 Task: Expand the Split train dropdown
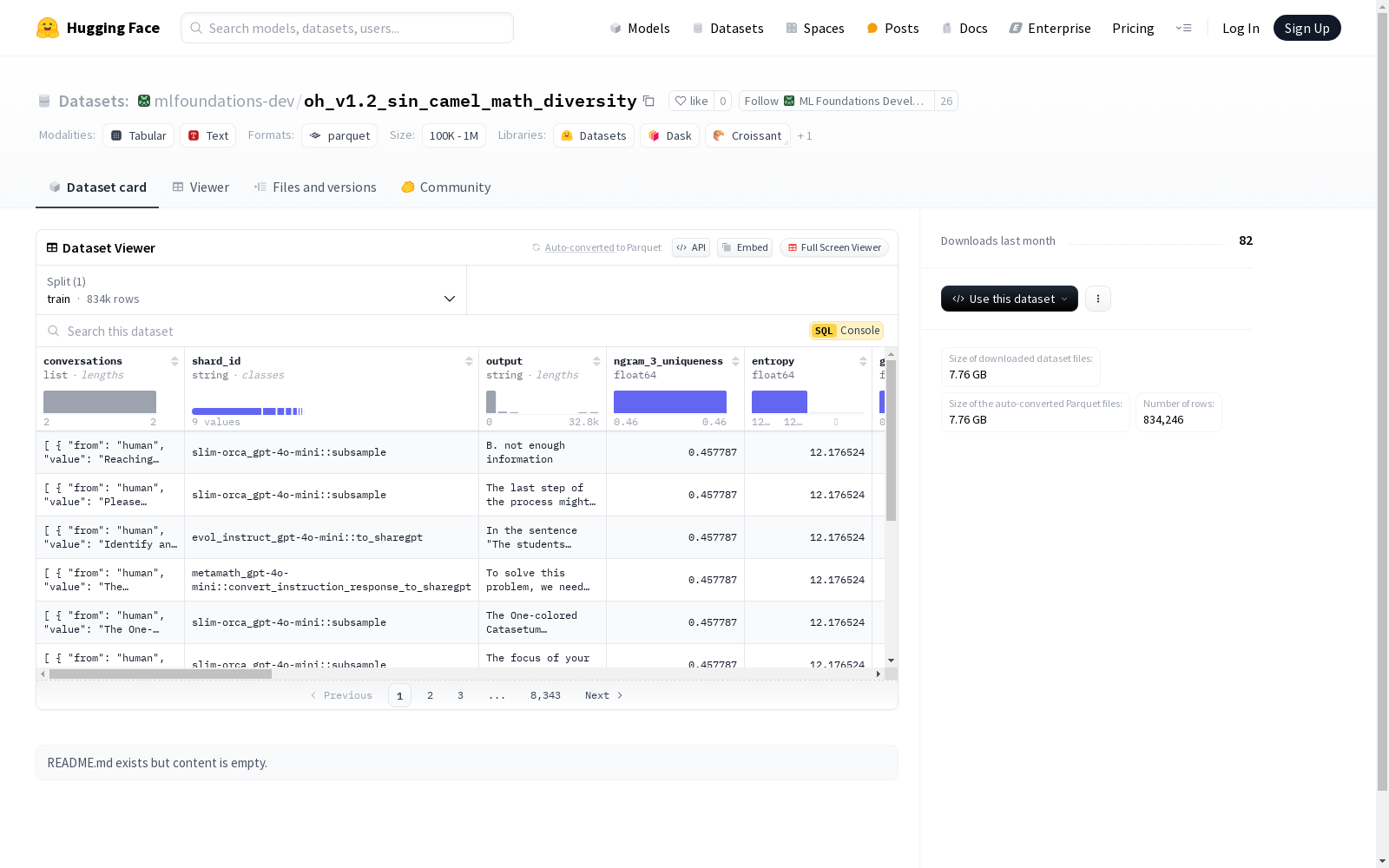point(251,290)
